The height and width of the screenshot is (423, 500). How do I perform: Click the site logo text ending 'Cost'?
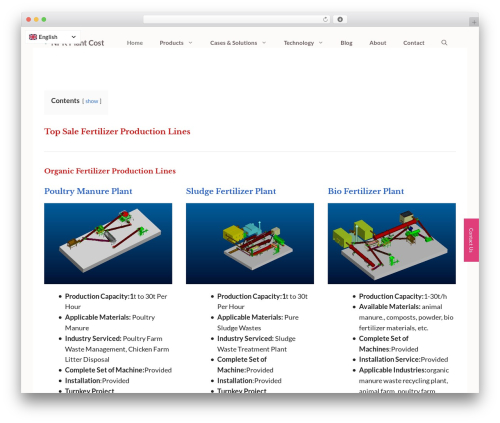78,43
